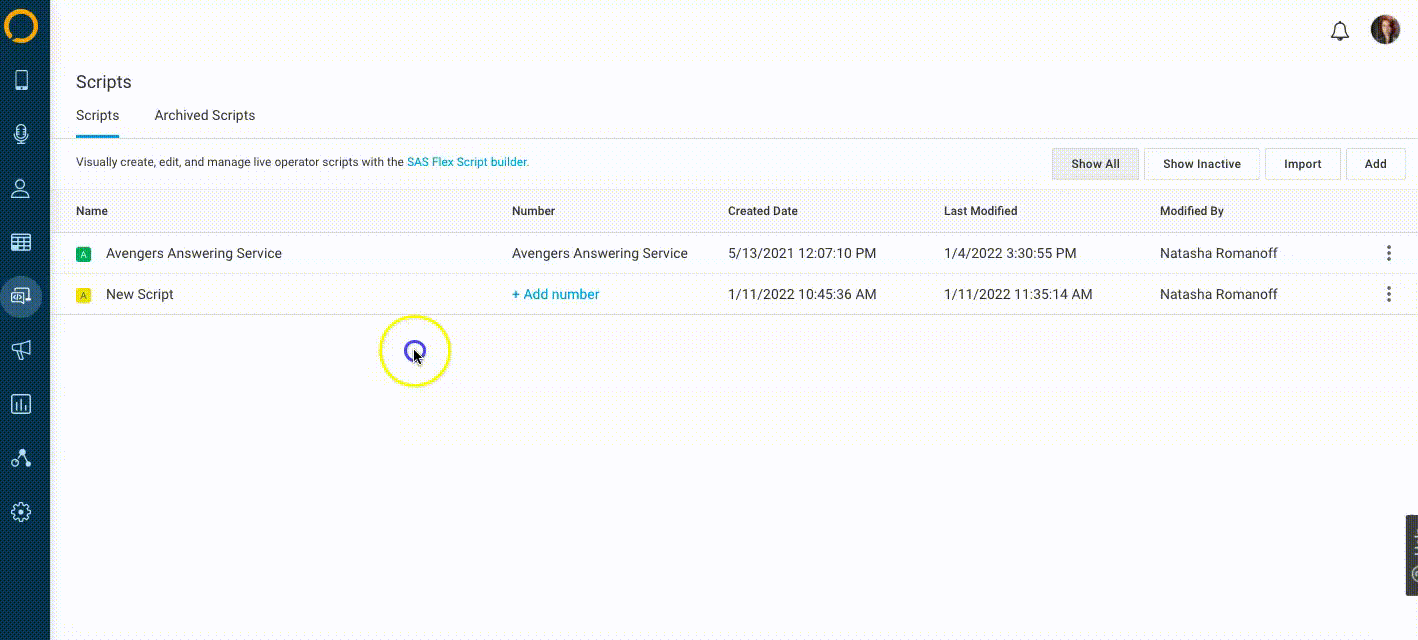Open options menu for Avengers Answering Service

pos(1388,253)
